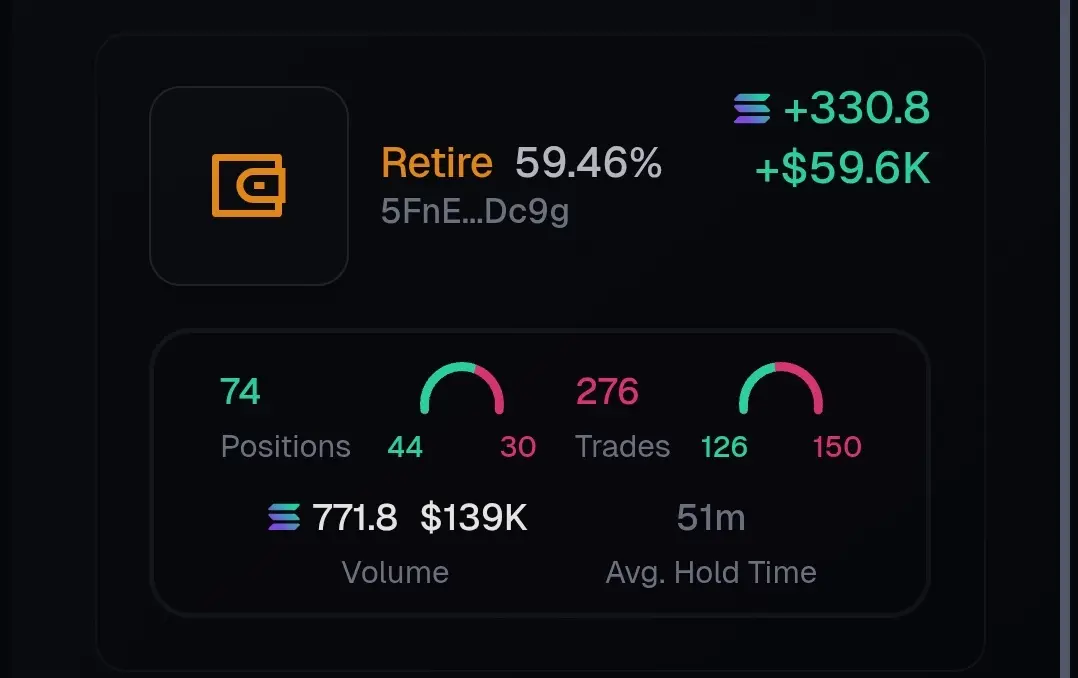Viewport: 1078px width, 678px height.
Task: Click the 276 trades count
Action: coord(608,391)
